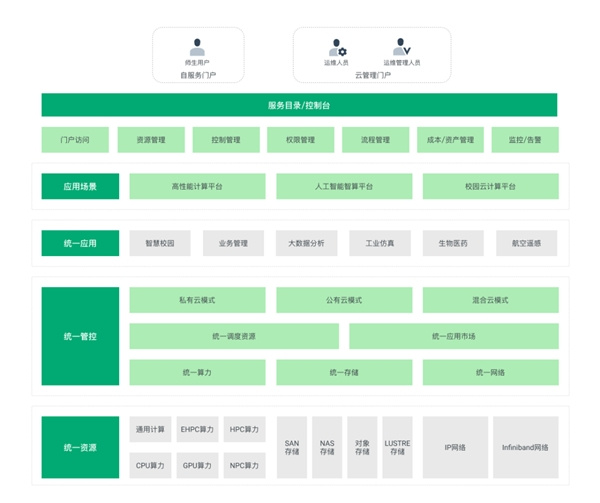600x503 pixels.
Task: Click the 统一网络 box
Action: point(491,372)
